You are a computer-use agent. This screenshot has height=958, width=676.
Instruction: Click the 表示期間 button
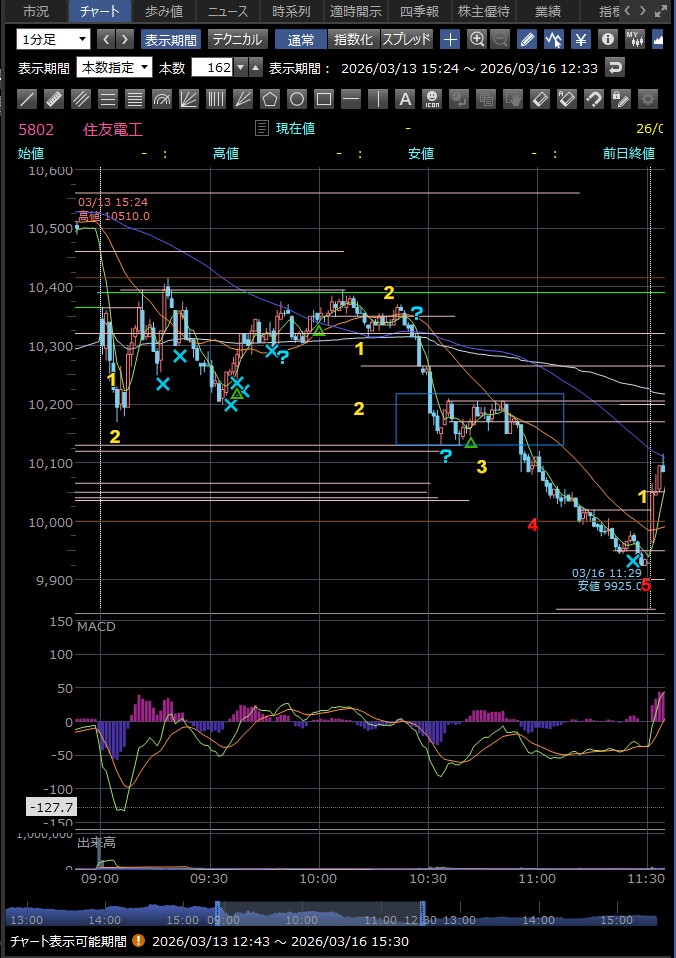pos(169,40)
